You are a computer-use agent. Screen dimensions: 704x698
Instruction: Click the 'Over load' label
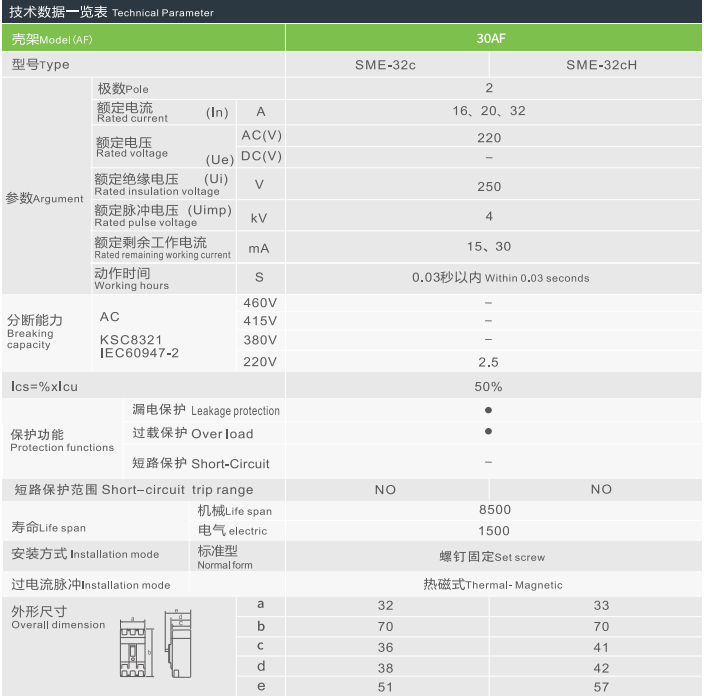pos(222,434)
